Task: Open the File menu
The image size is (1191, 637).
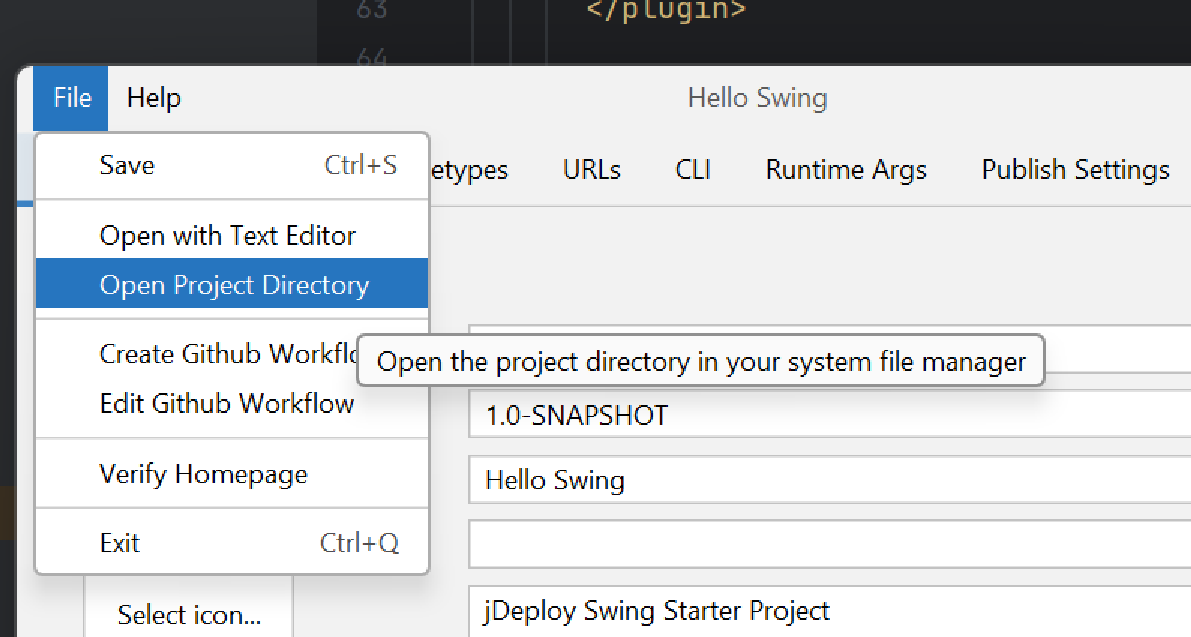Action: tap(69, 97)
